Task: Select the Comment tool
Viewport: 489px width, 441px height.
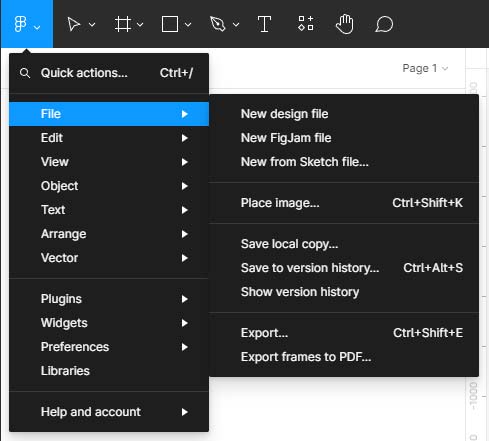Action: tap(384, 24)
